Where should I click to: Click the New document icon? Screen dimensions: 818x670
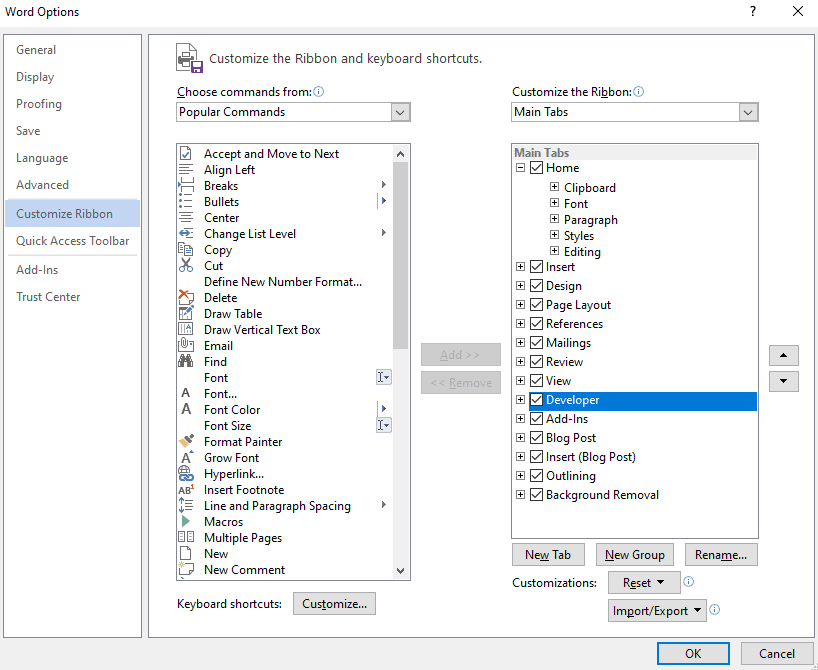click(x=186, y=553)
